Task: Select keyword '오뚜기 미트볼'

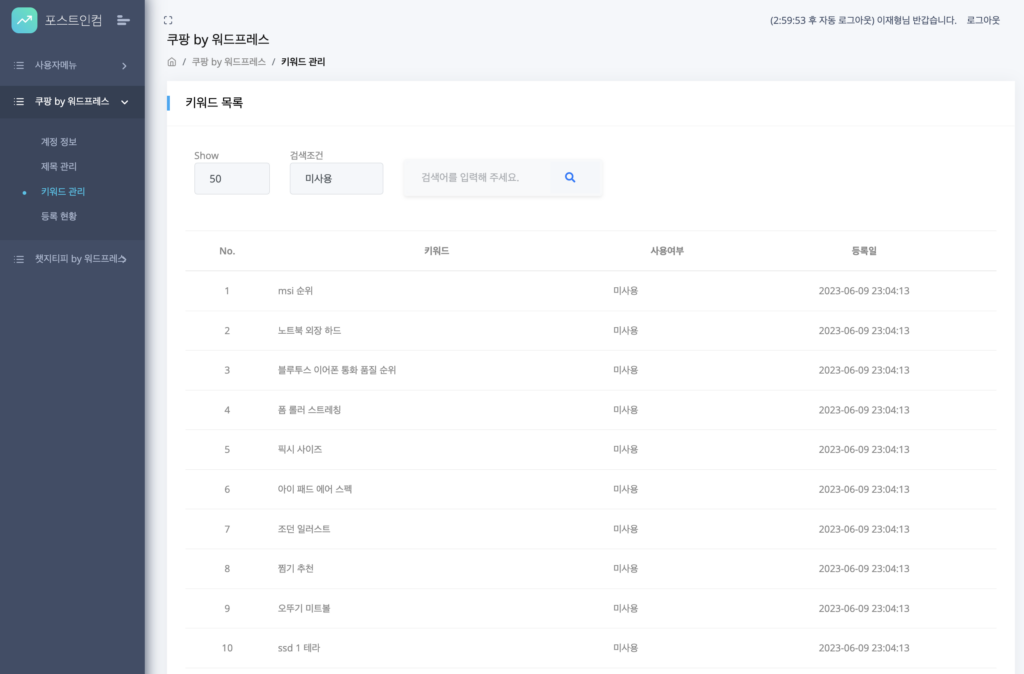Action: coord(304,608)
